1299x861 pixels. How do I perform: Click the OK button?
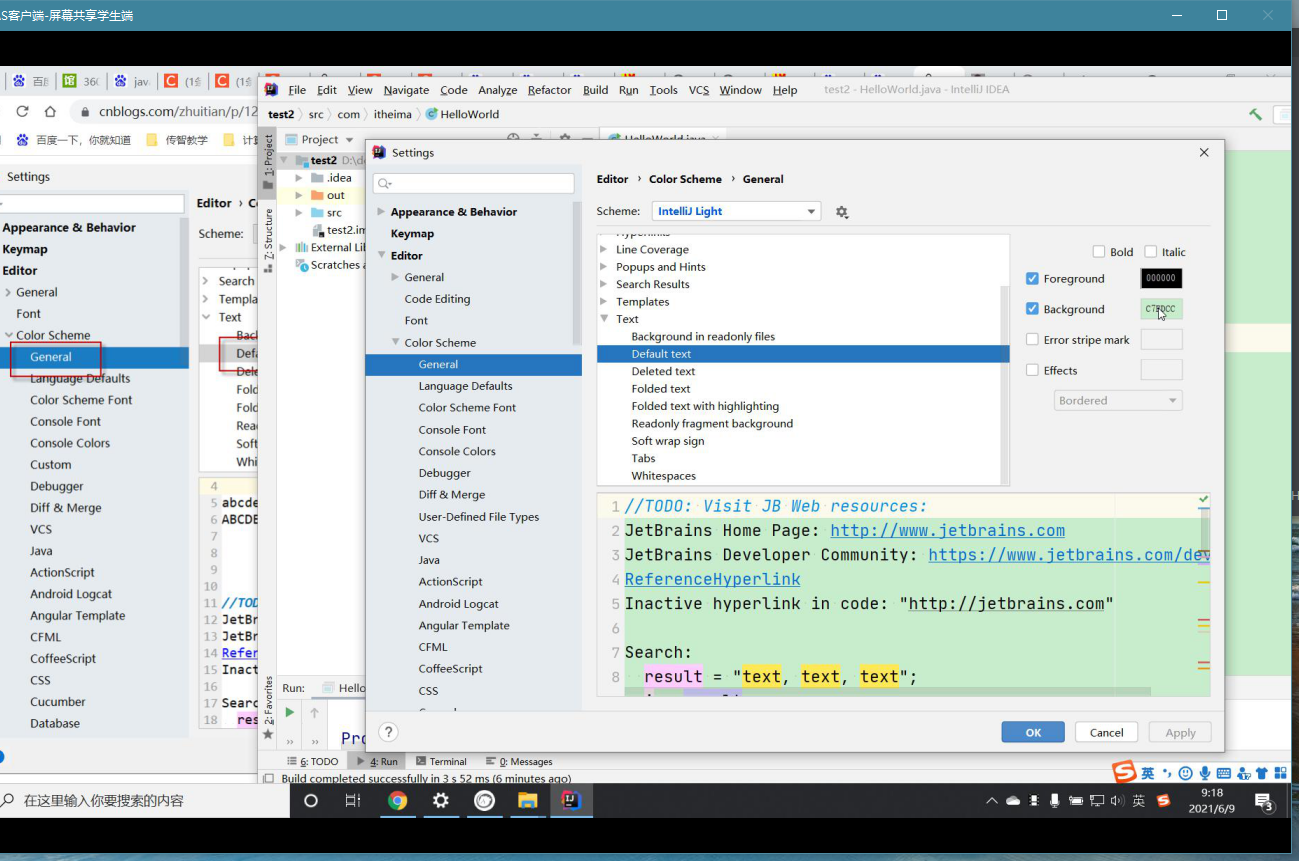[1033, 732]
